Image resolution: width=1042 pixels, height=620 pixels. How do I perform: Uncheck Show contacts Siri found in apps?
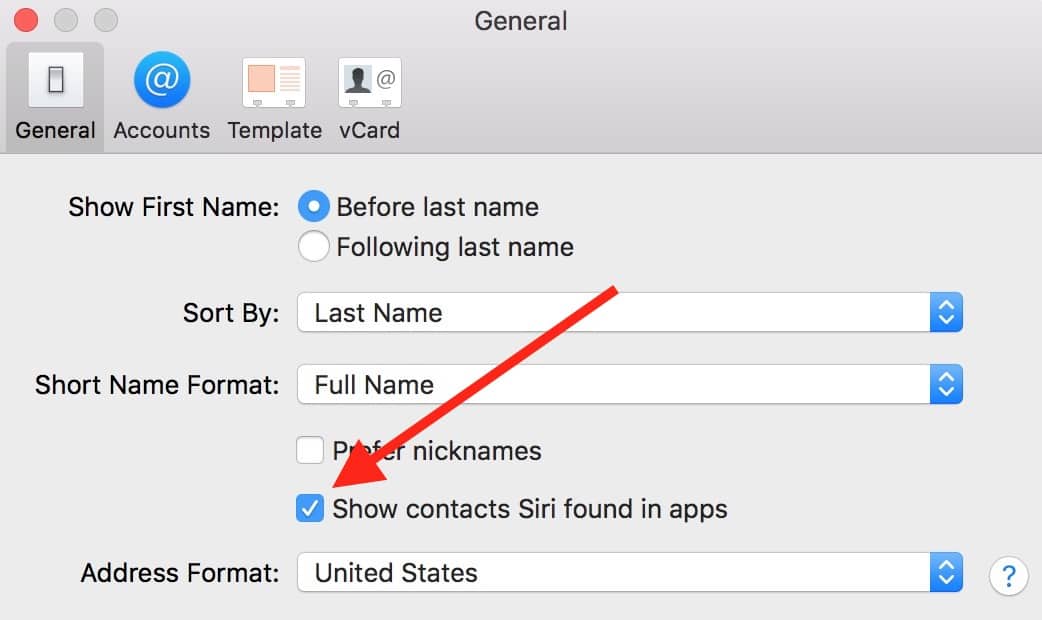point(310,508)
